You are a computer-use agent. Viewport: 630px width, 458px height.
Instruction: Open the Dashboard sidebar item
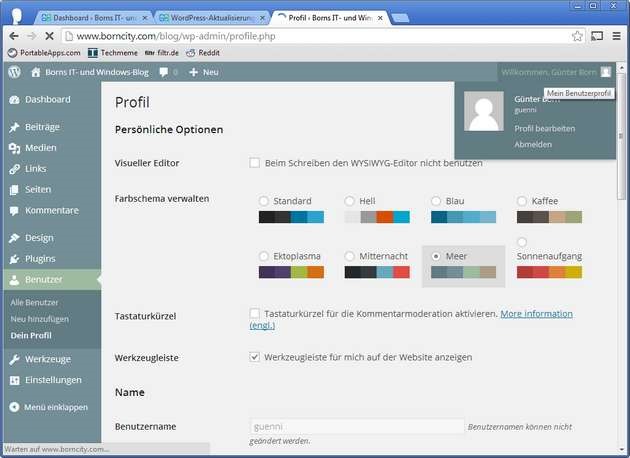[47, 100]
